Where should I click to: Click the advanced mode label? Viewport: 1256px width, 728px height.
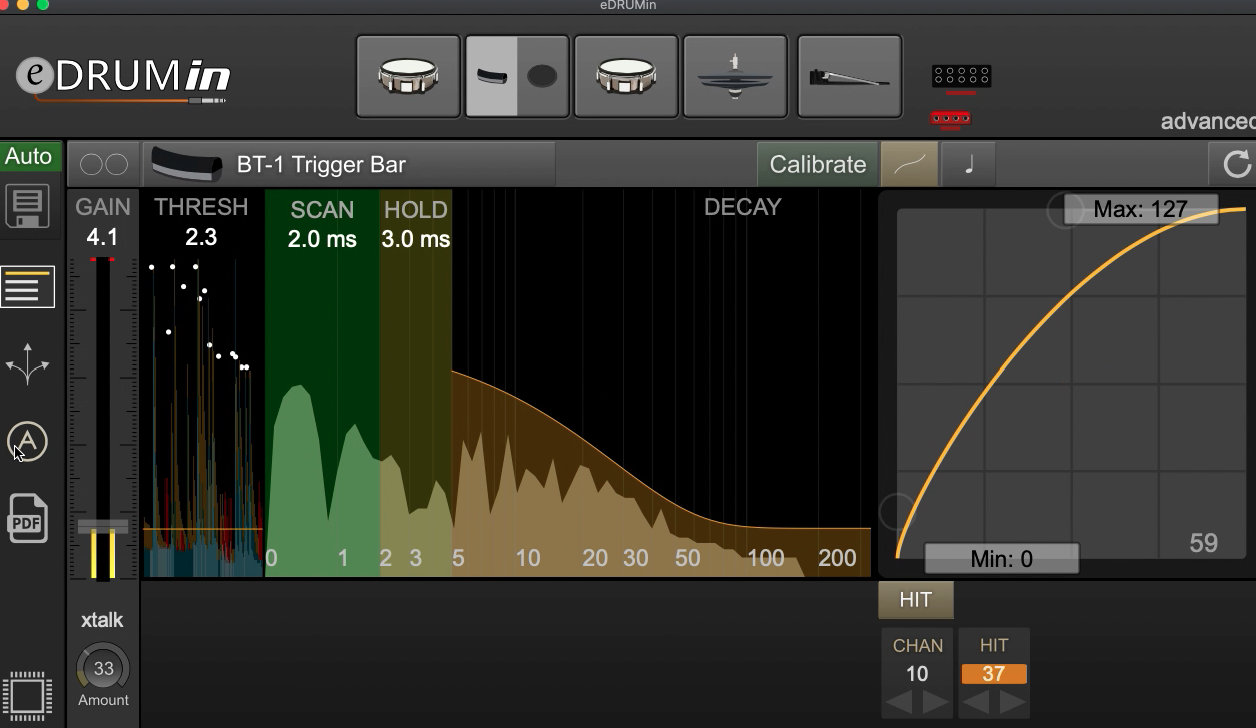pyautogui.click(x=1207, y=122)
